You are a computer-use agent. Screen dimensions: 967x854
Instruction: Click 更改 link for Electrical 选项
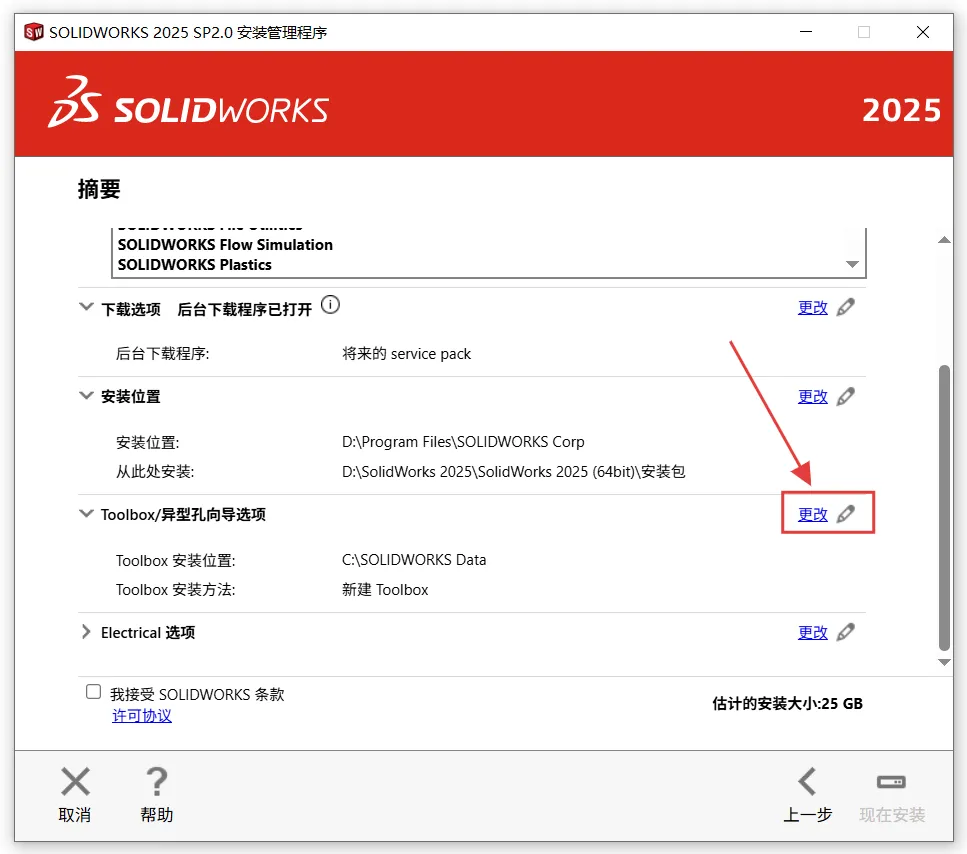pyautogui.click(x=812, y=633)
